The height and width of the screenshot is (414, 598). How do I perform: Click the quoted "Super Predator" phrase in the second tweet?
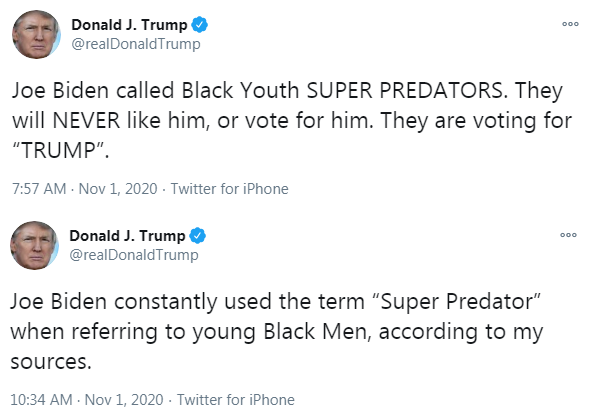456,302
